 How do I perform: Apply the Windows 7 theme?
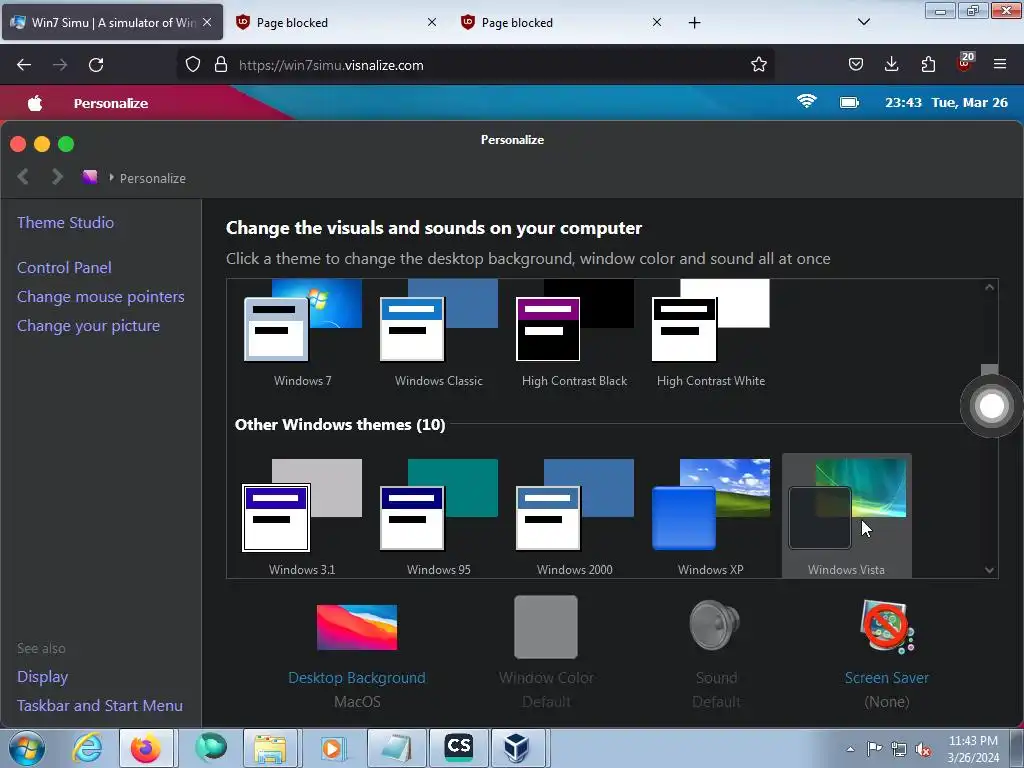click(x=302, y=334)
